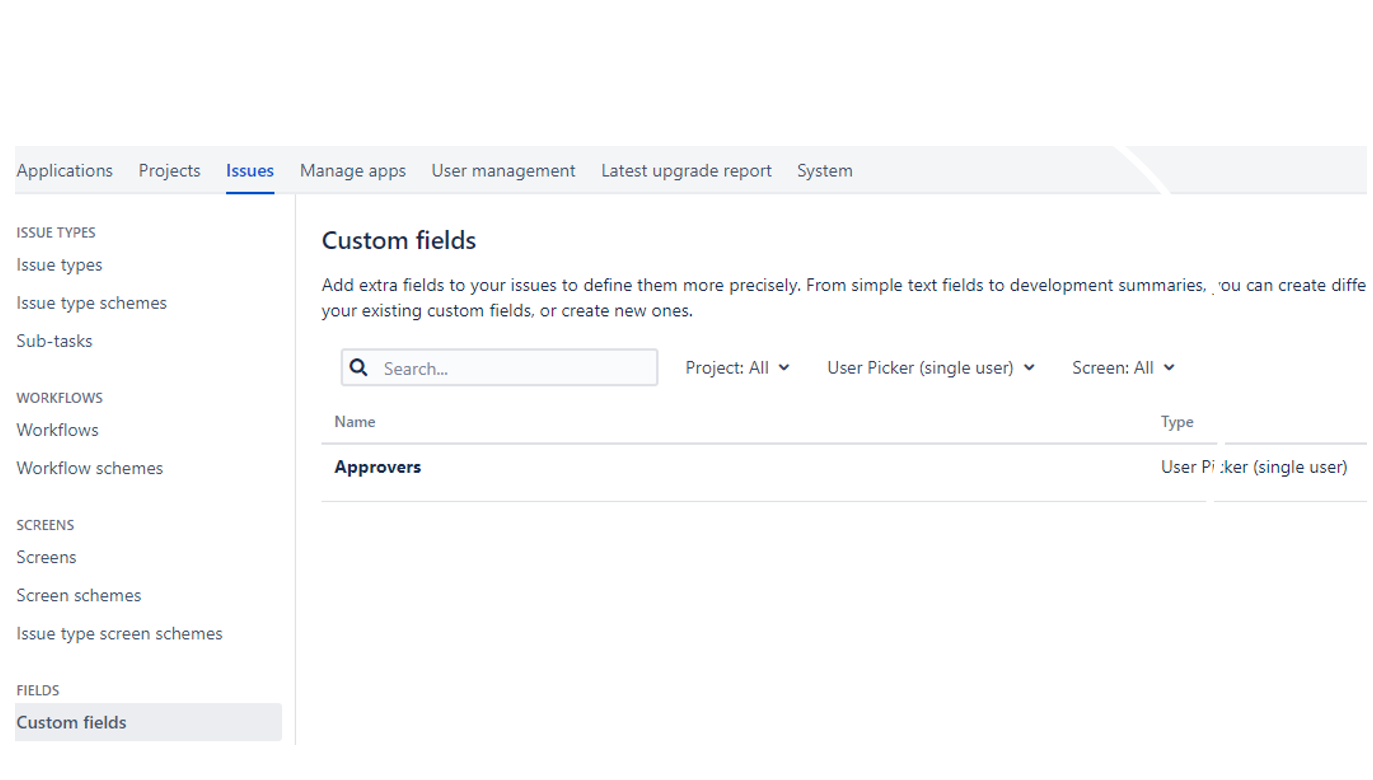View the Latest upgrade report tab
The width and height of the screenshot is (1373, 780).
click(686, 171)
